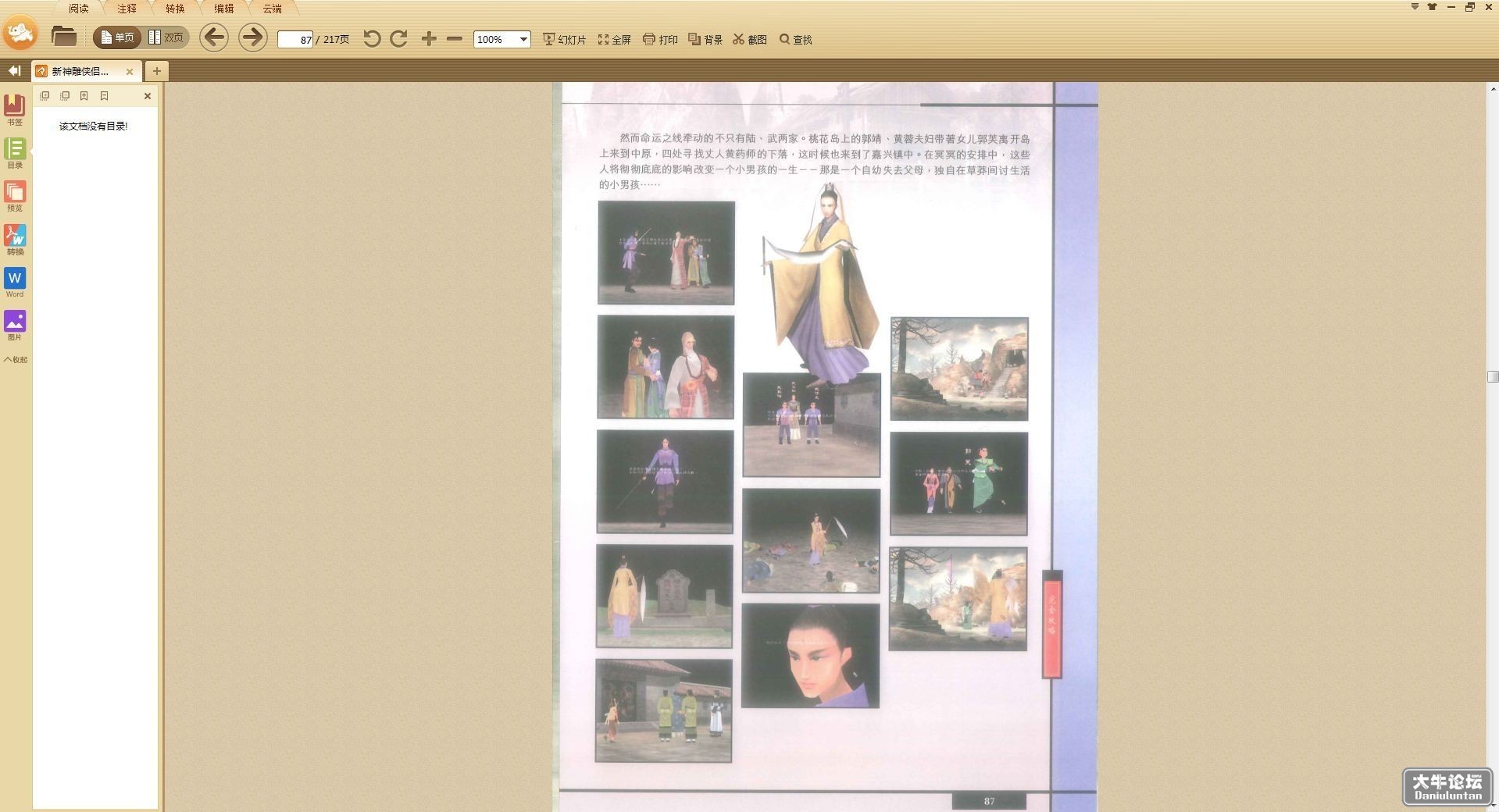Click the page number input field

296,39
